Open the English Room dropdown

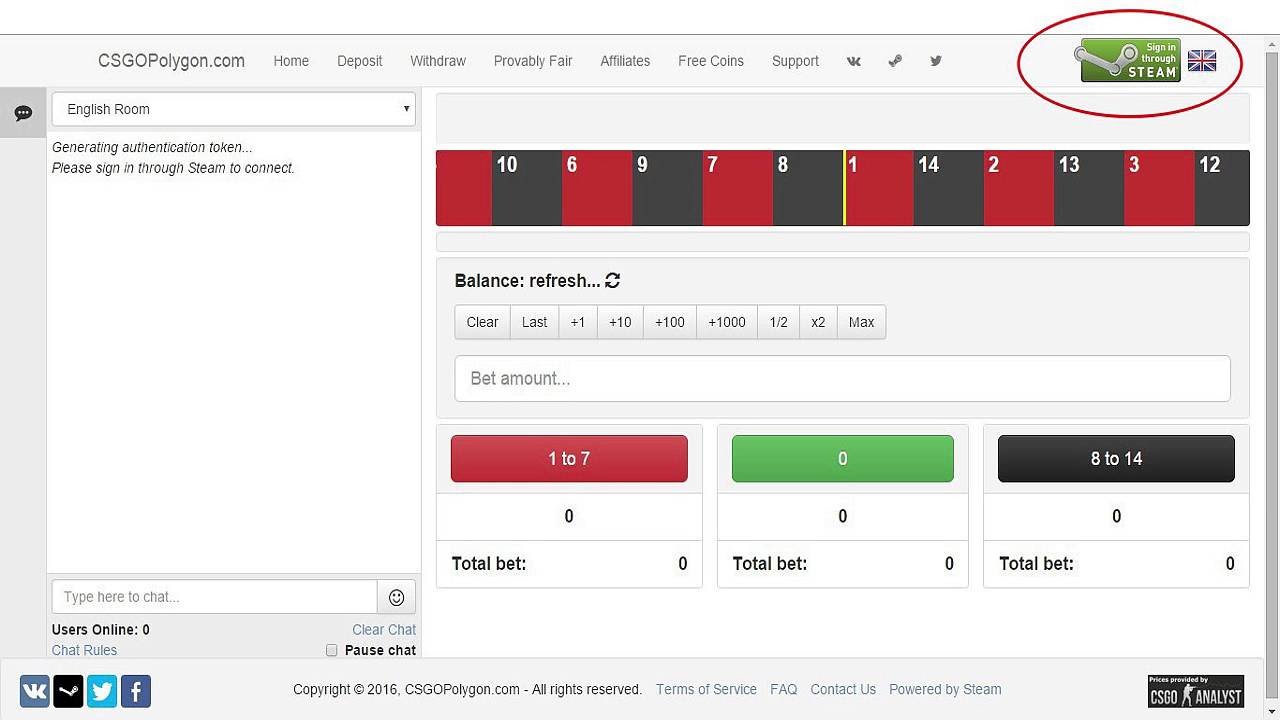[x=234, y=109]
